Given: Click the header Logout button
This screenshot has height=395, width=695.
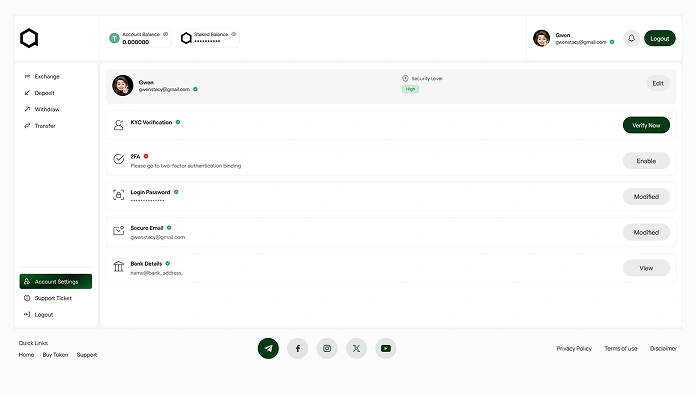Looking at the screenshot, I should click(660, 38).
